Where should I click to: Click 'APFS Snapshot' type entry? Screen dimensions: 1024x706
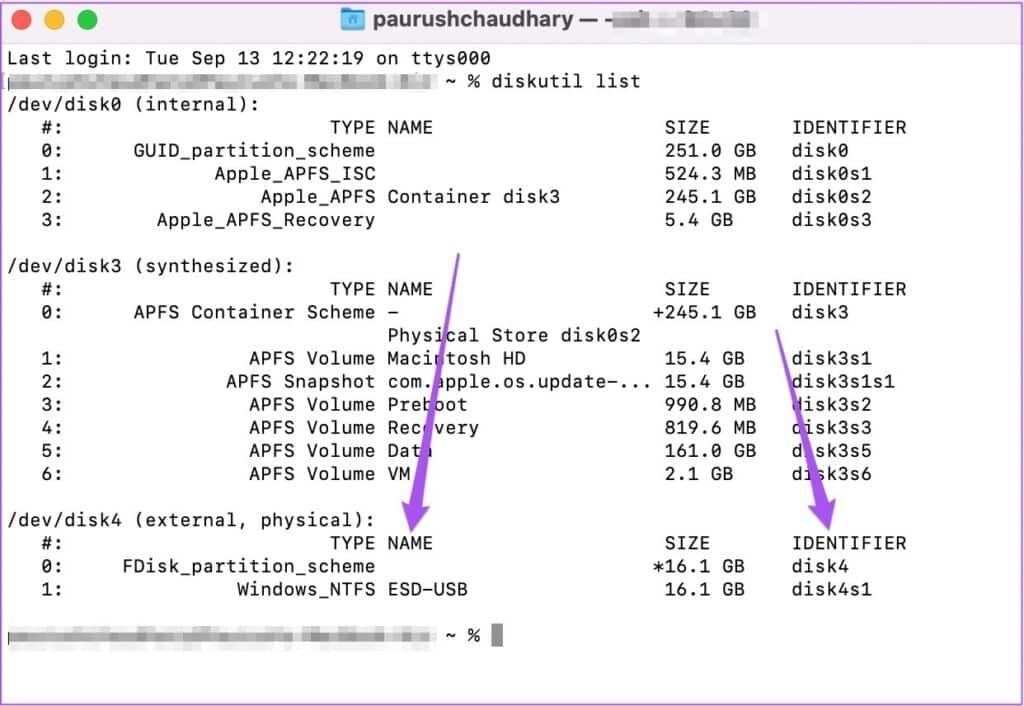[300, 381]
